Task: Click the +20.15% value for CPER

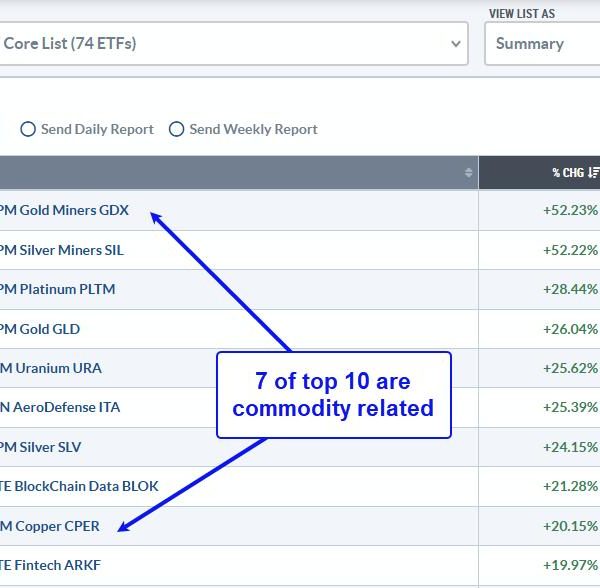Action: click(570, 526)
